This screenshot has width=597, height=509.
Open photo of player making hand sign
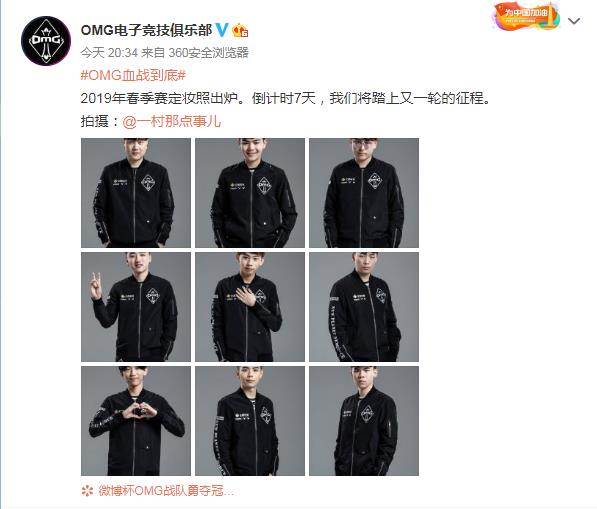[136, 307]
